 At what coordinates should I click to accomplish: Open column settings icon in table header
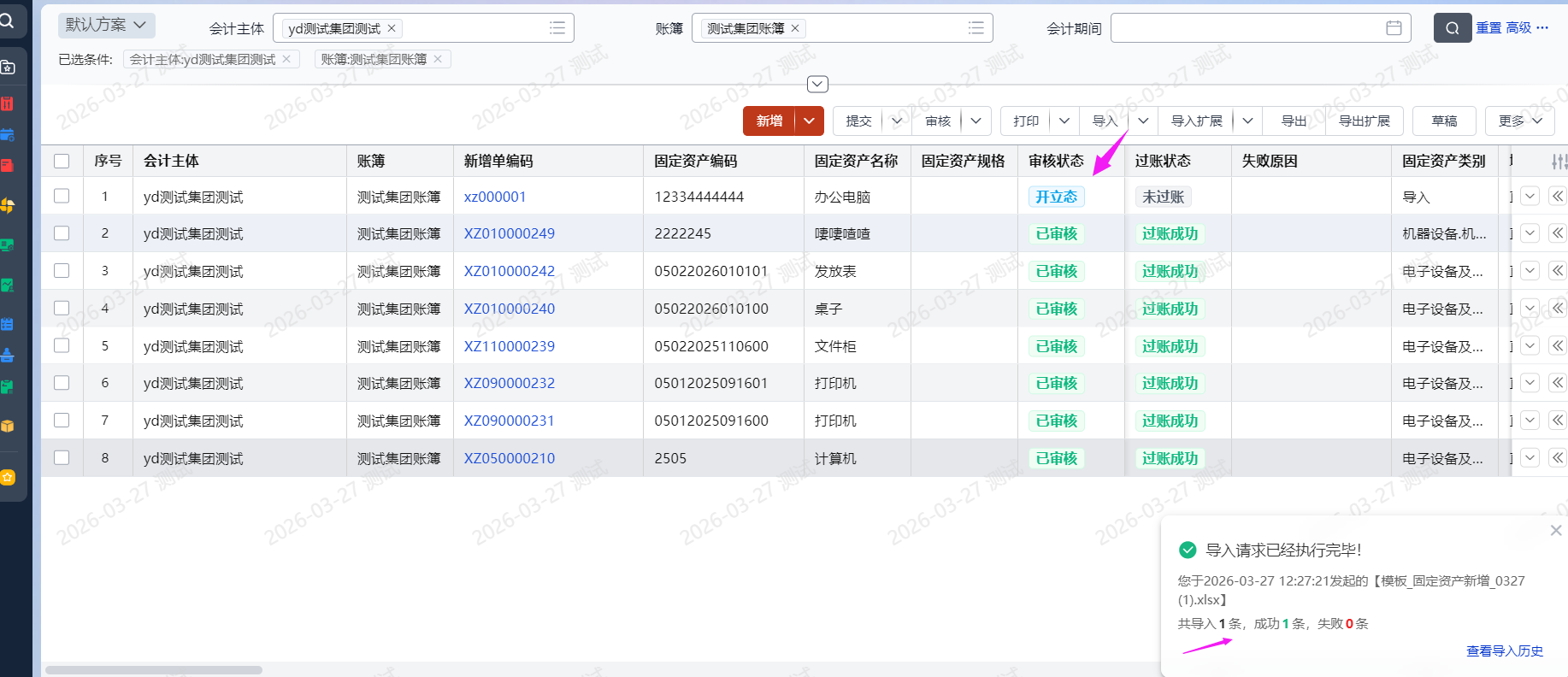point(1559,162)
